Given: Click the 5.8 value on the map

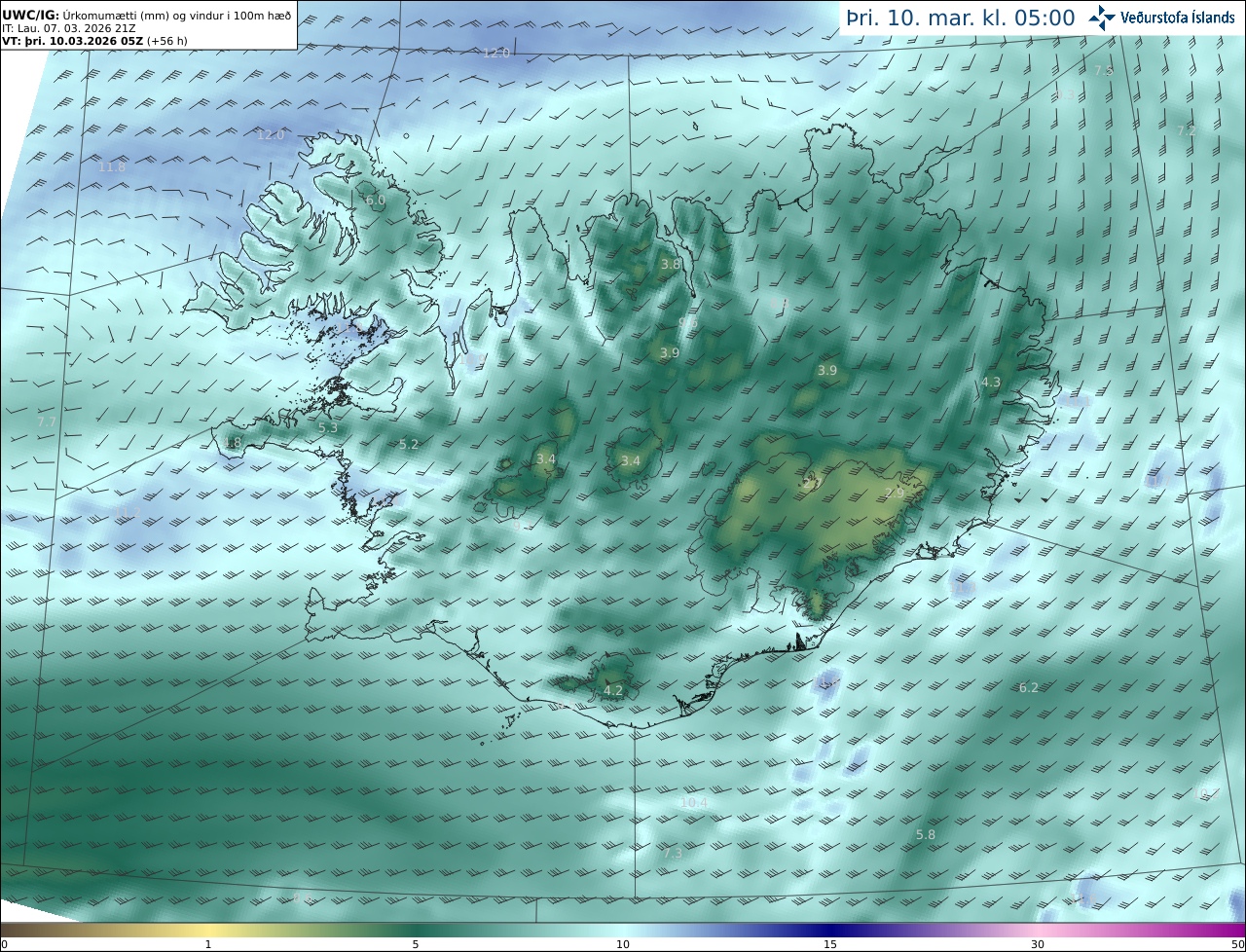Looking at the screenshot, I should pyautogui.click(x=926, y=835).
